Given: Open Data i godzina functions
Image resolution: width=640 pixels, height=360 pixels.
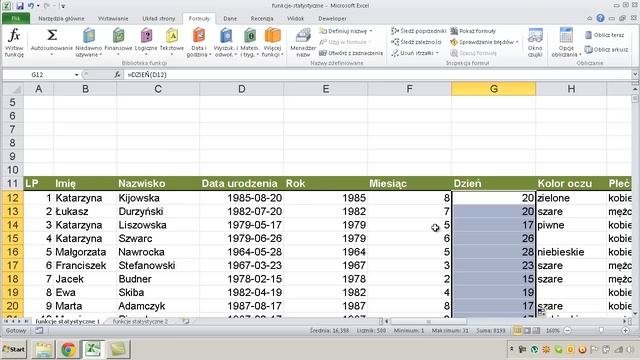Looking at the screenshot, I should point(199,42).
